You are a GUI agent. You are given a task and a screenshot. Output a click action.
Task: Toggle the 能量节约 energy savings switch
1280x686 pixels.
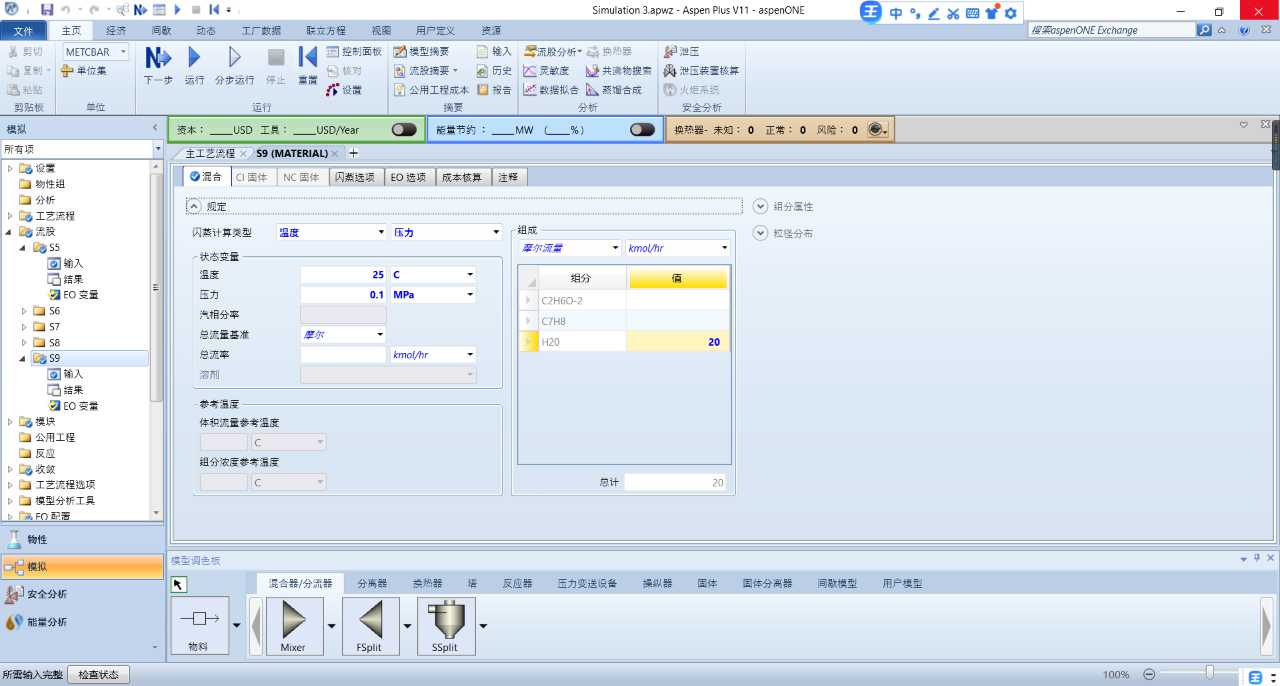click(642, 130)
